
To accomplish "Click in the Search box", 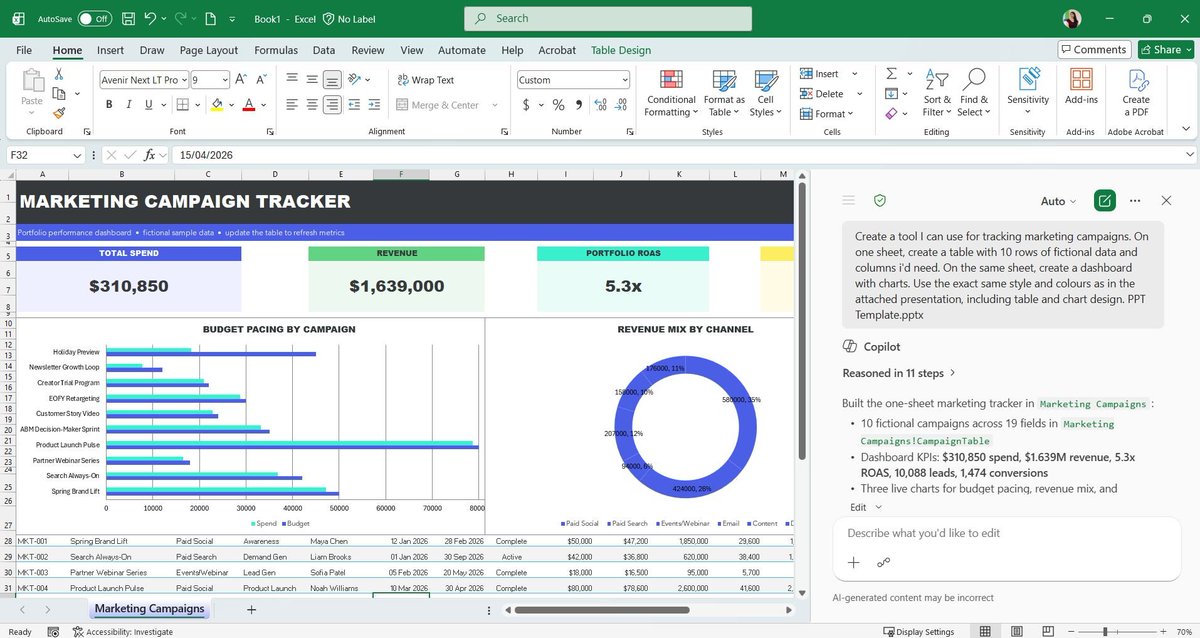I will [608, 18].
